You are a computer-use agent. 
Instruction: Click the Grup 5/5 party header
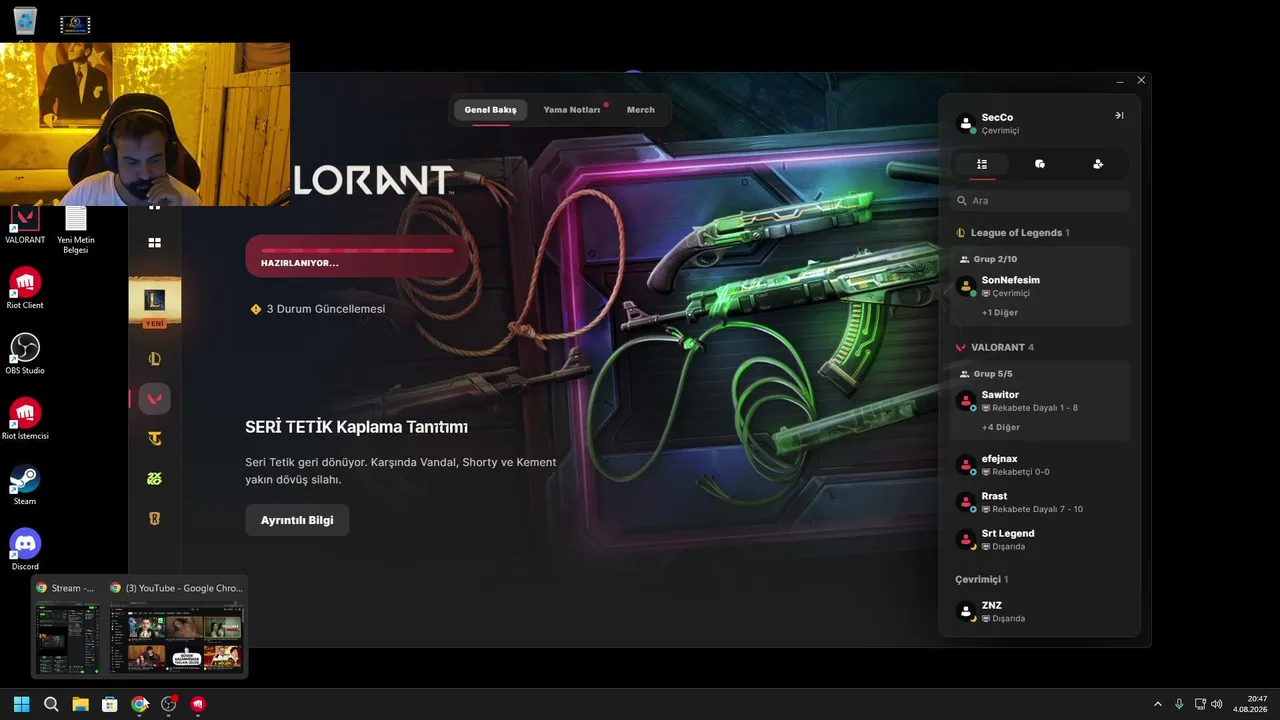[986, 374]
